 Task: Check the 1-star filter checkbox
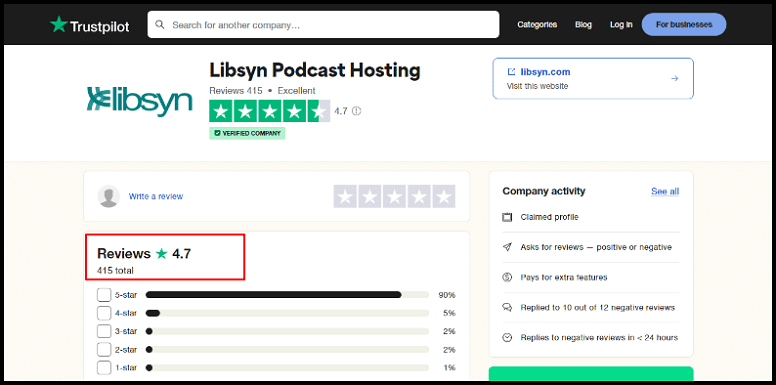(104, 368)
